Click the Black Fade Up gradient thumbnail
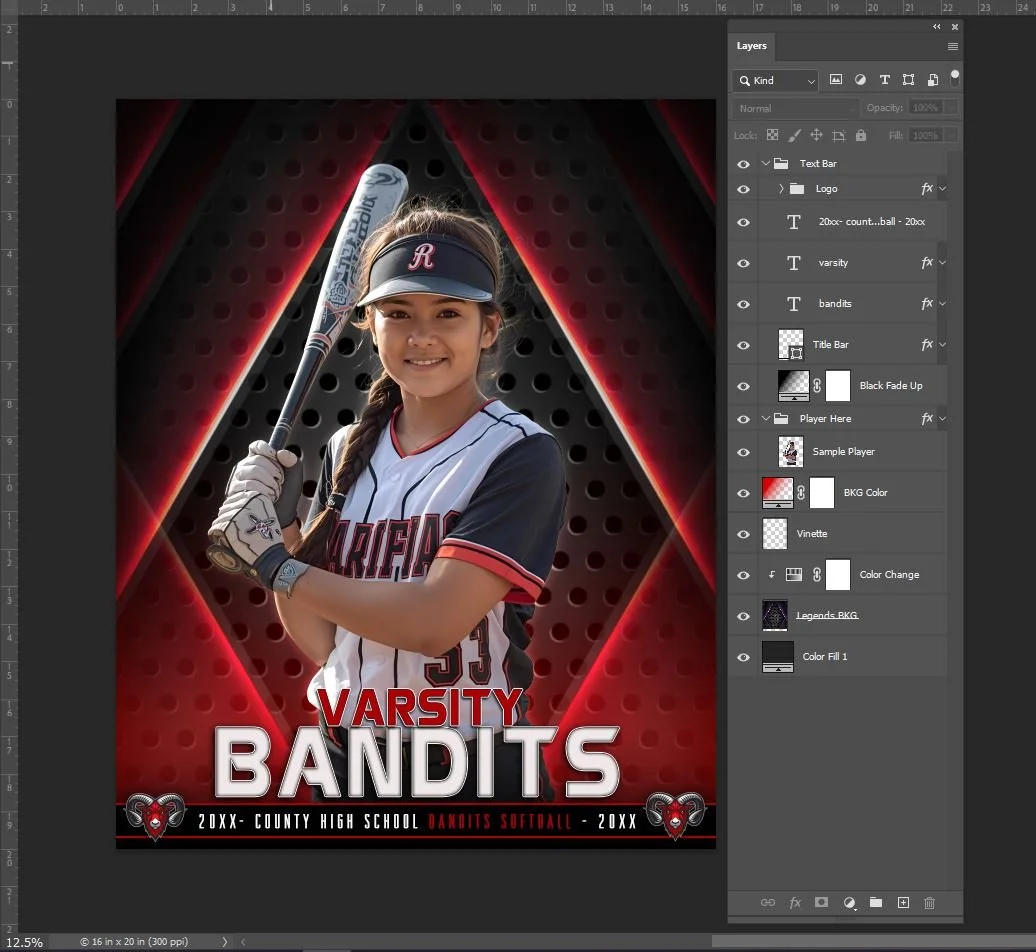The image size is (1036, 952). [x=794, y=386]
